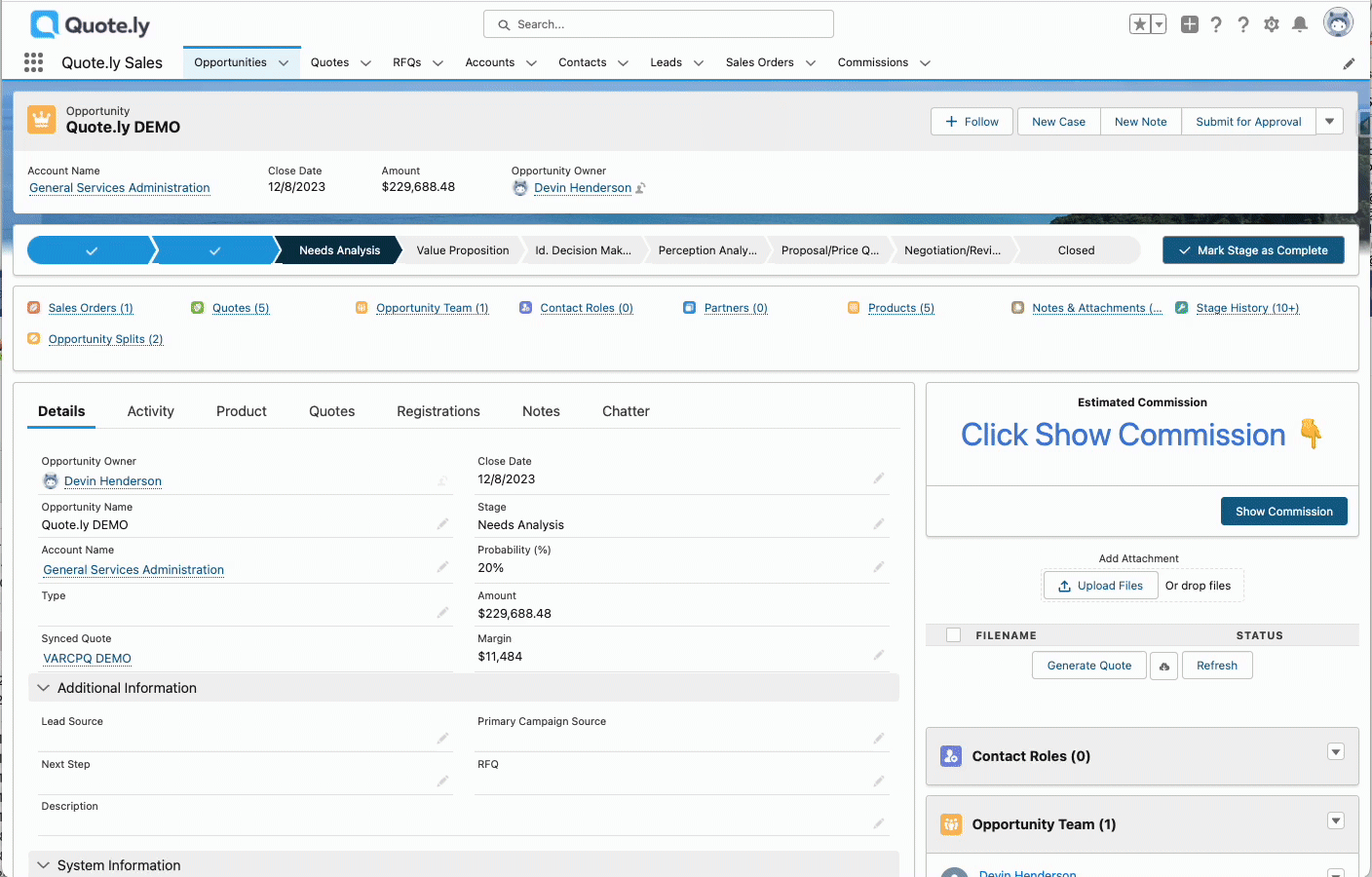The height and width of the screenshot is (877, 1372).
Task: Open the Quotes tab dropdown chevron
Action: click(x=365, y=63)
